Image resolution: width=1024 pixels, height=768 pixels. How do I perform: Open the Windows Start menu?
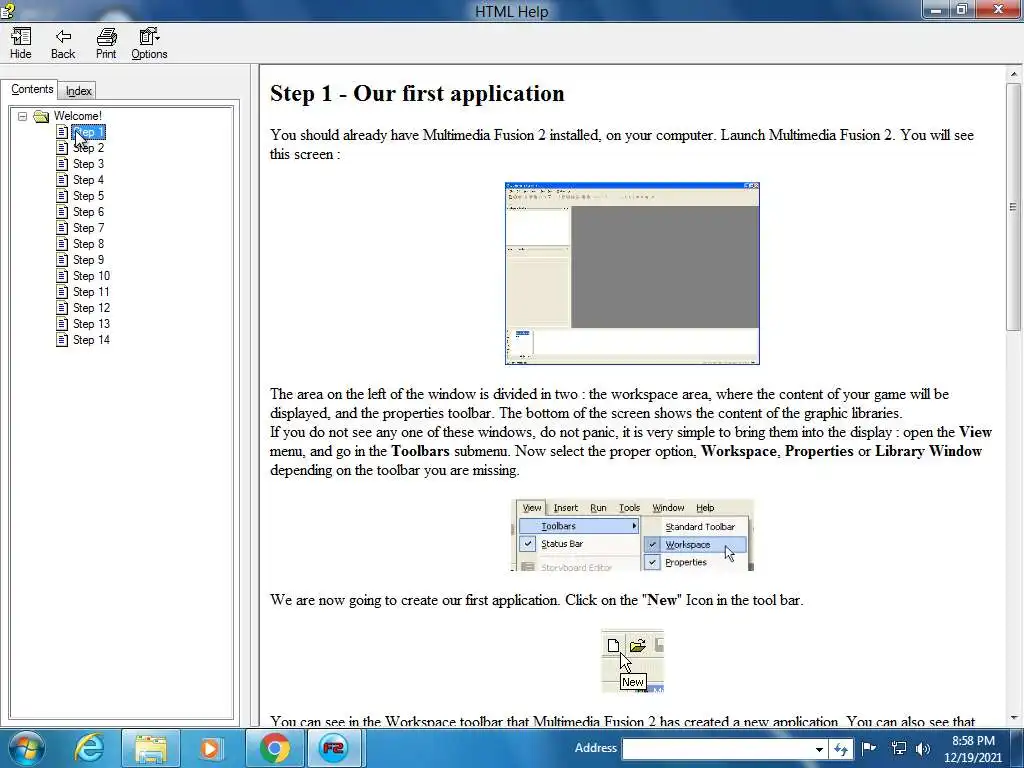coord(26,748)
